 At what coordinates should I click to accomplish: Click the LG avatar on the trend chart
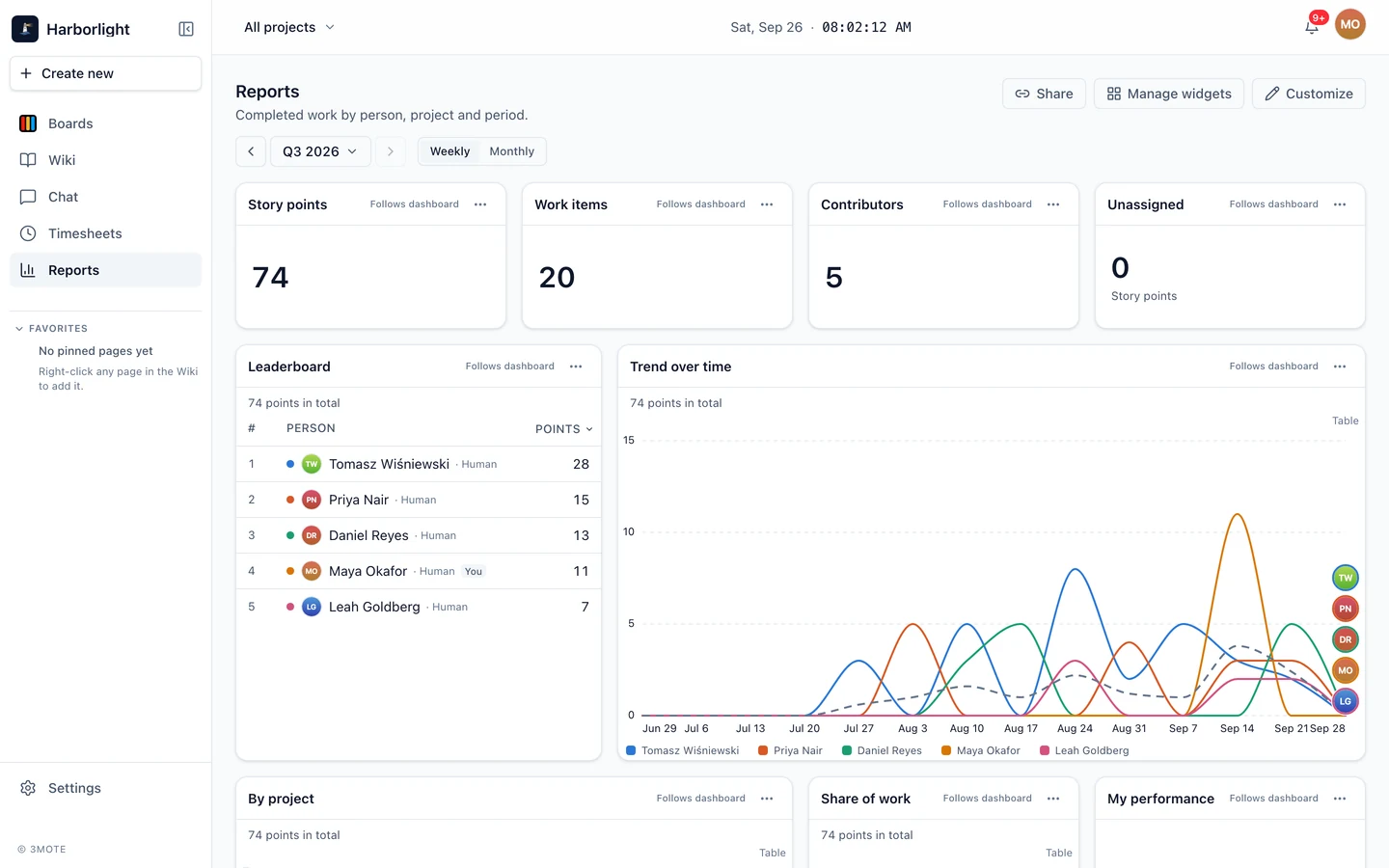point(1346,701)
